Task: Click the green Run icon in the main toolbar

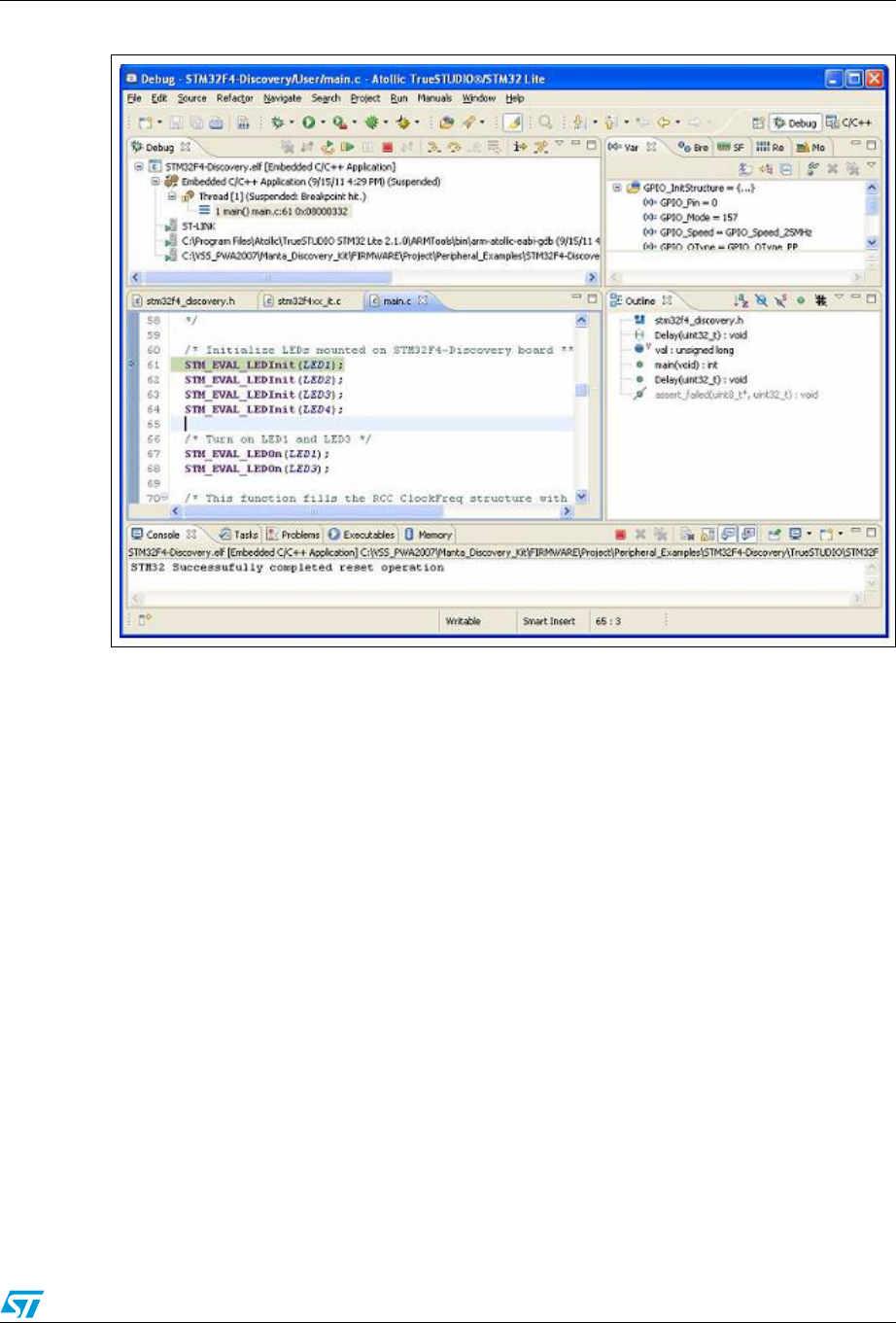Action: coord(308,122)
